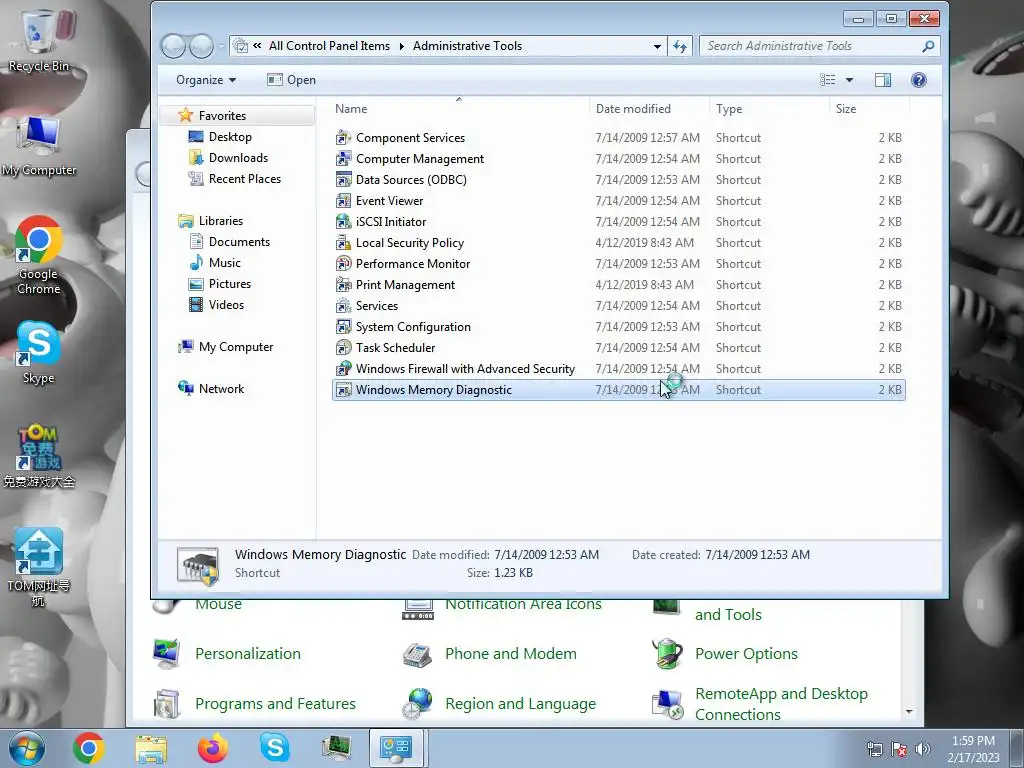The image size is (1024, 768).
Task: Click the Start button orb
Action: [27, 748]
